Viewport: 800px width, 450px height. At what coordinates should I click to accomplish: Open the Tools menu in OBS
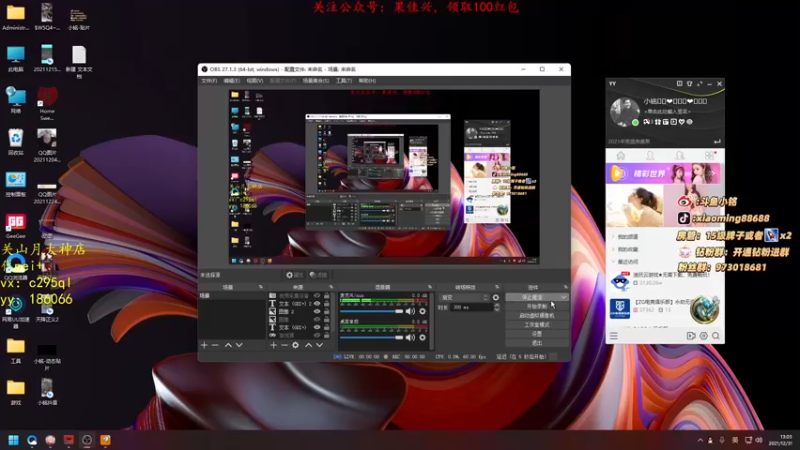(344, 81)
